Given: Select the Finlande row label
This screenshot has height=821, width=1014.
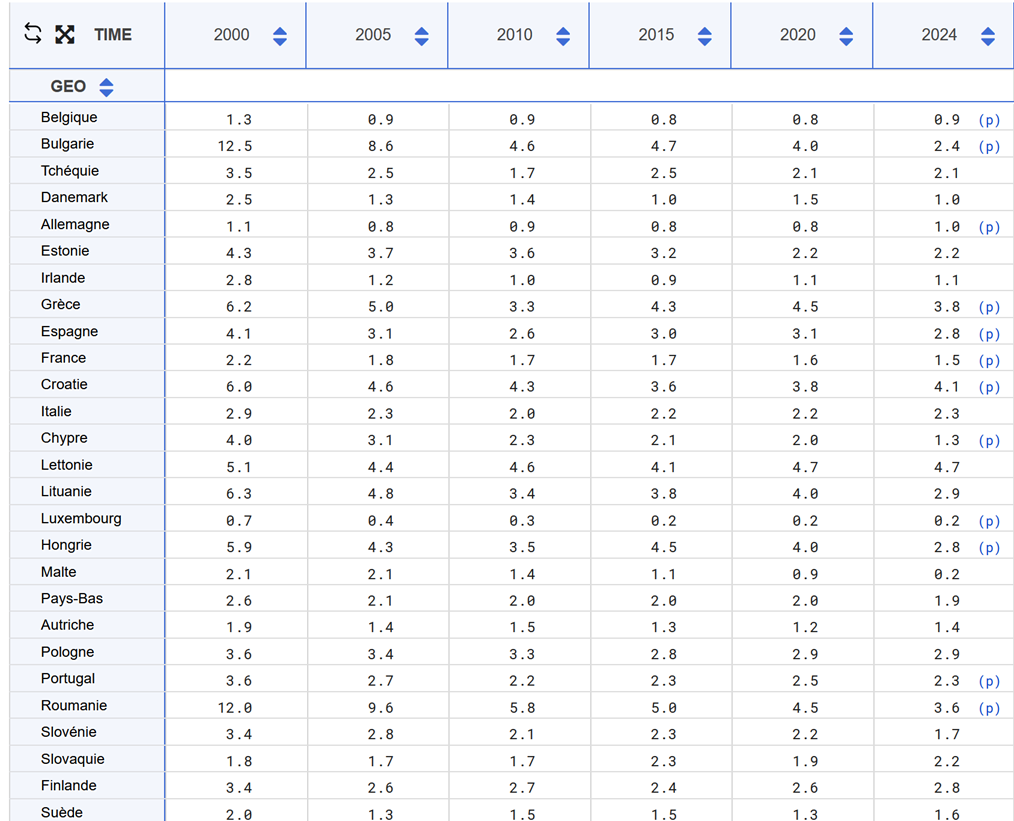Looking at the screenshot, I should (x=69, y=785).
